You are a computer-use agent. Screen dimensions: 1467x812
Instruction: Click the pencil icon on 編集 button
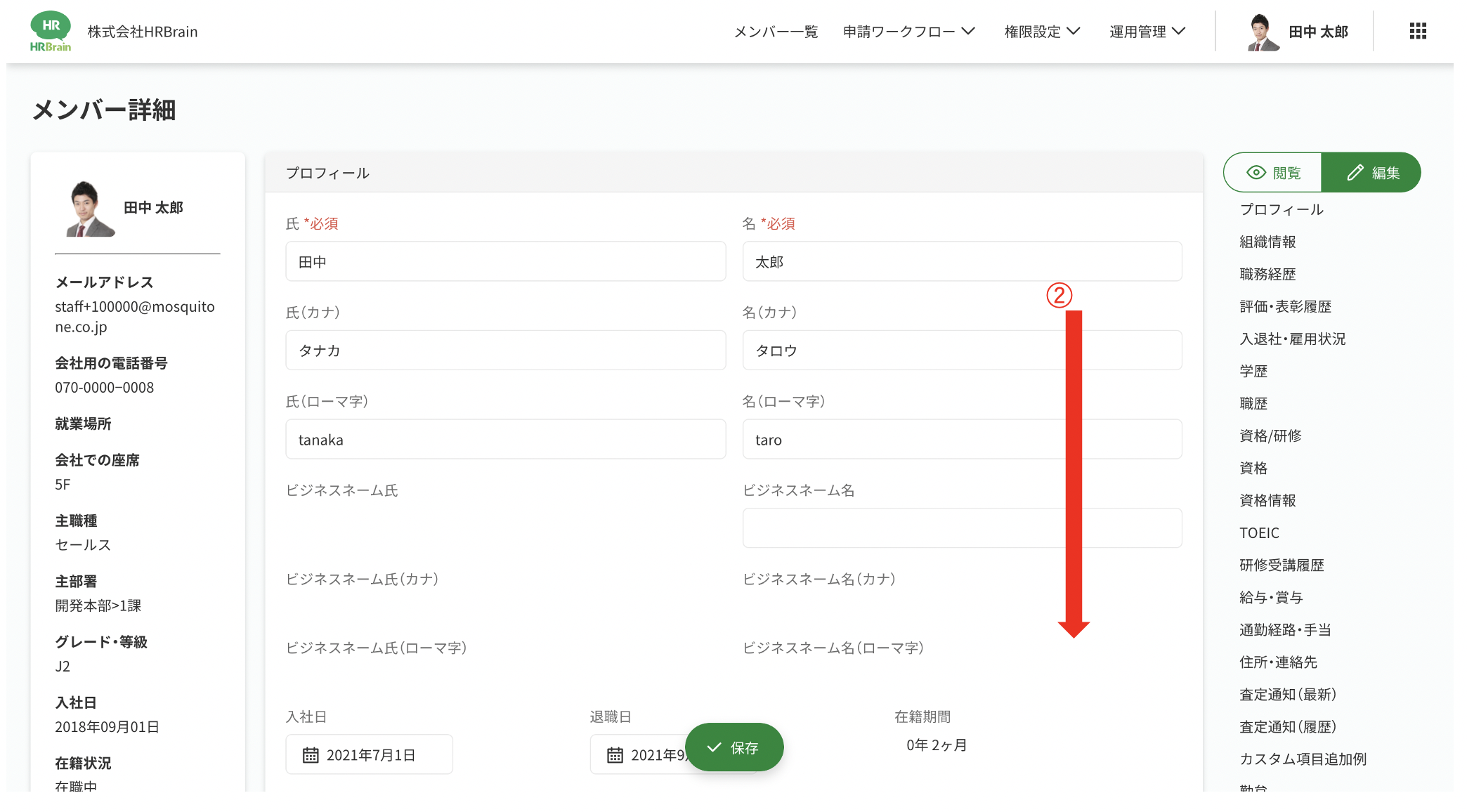click(1355, 173)
